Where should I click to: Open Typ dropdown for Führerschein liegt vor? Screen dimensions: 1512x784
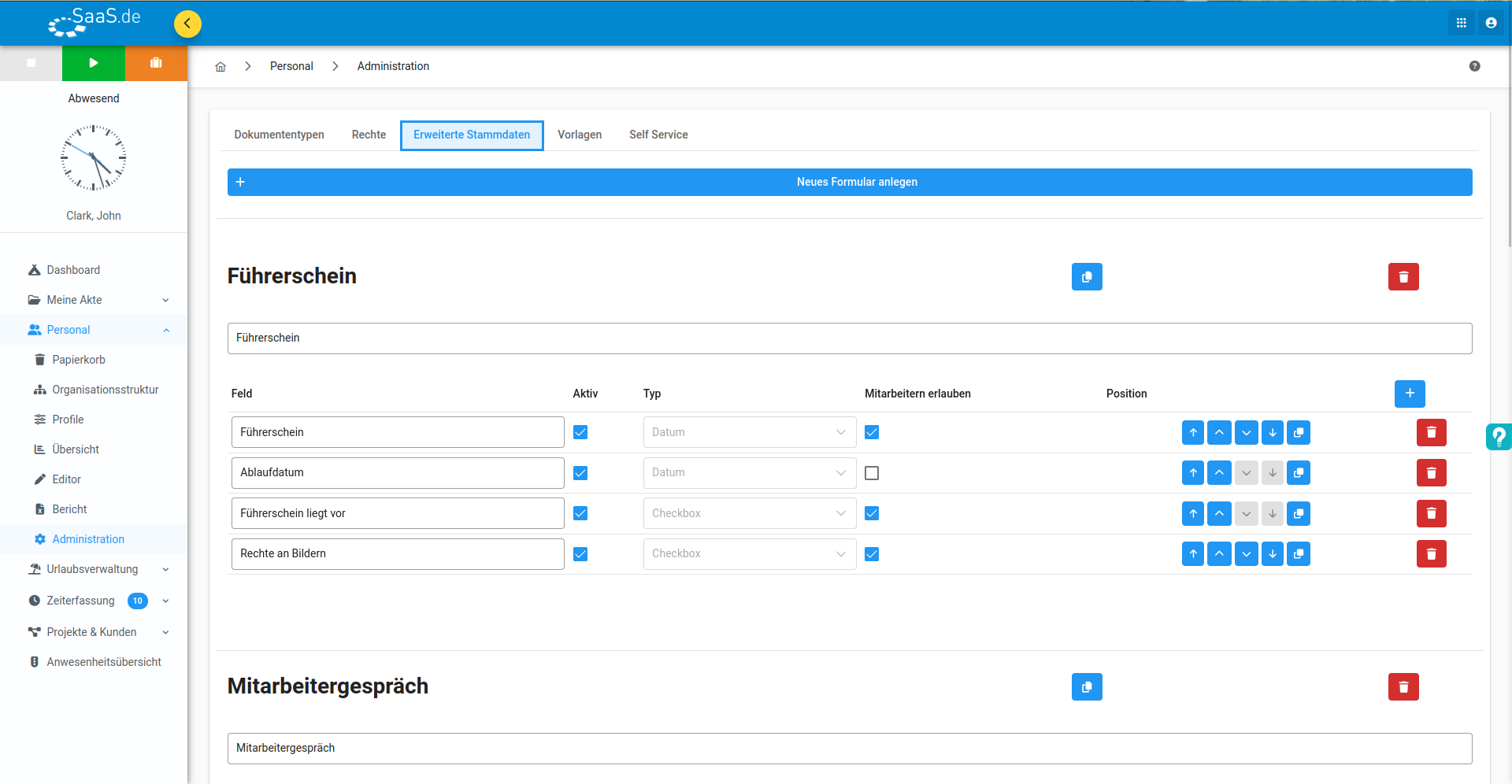coord(750,513)
